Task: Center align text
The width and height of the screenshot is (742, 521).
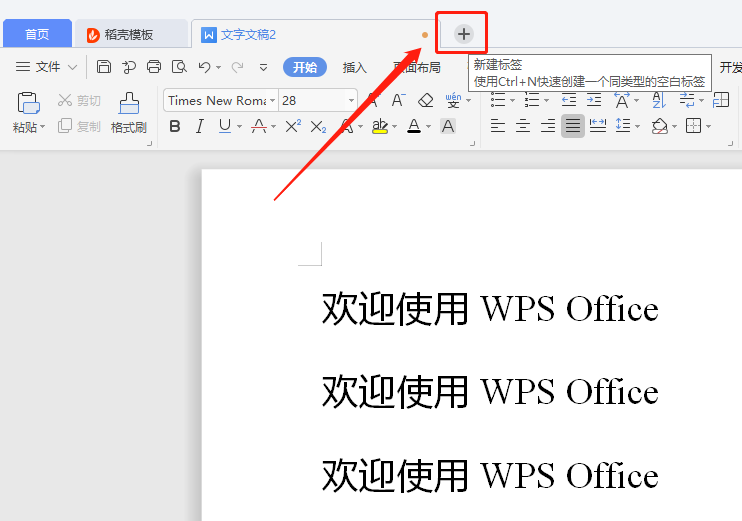Action: 522,126
